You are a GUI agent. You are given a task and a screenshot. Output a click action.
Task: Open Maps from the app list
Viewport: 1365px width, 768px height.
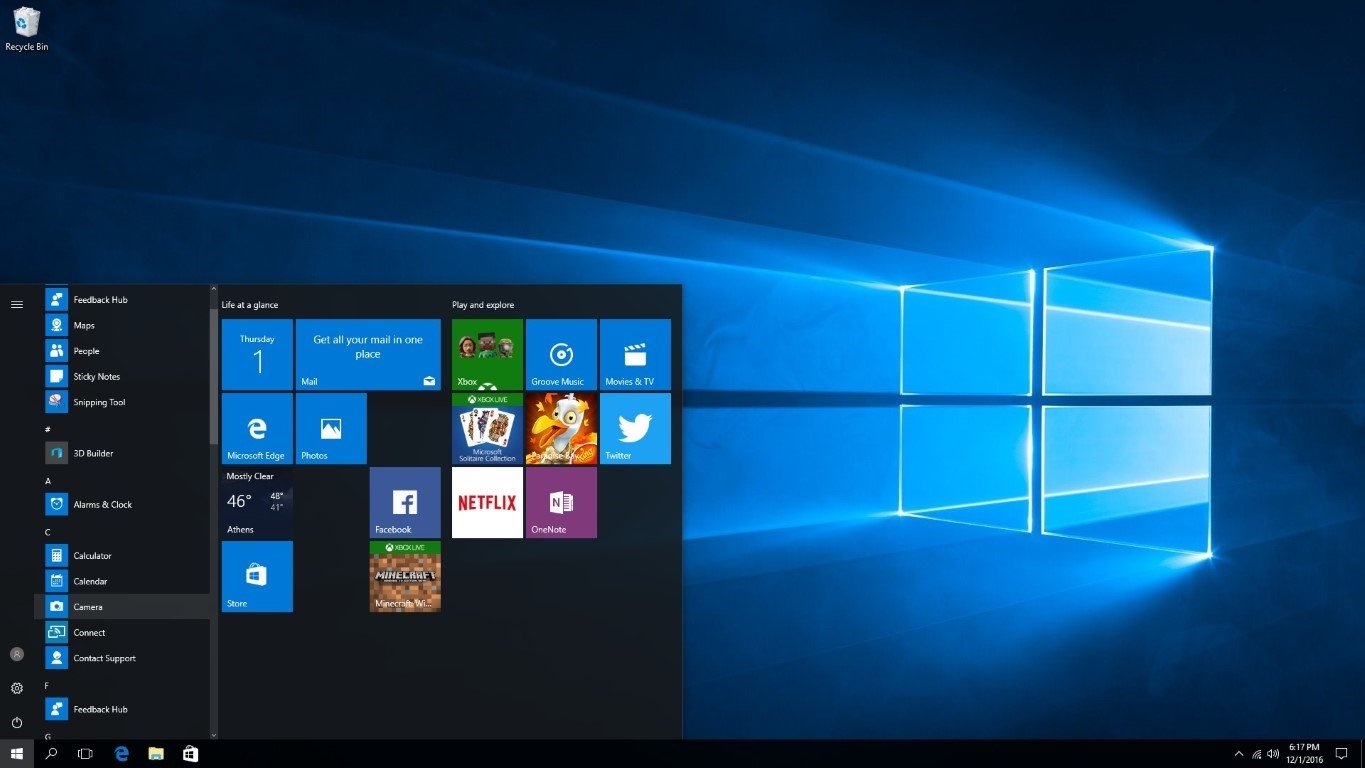pos(122,325)
